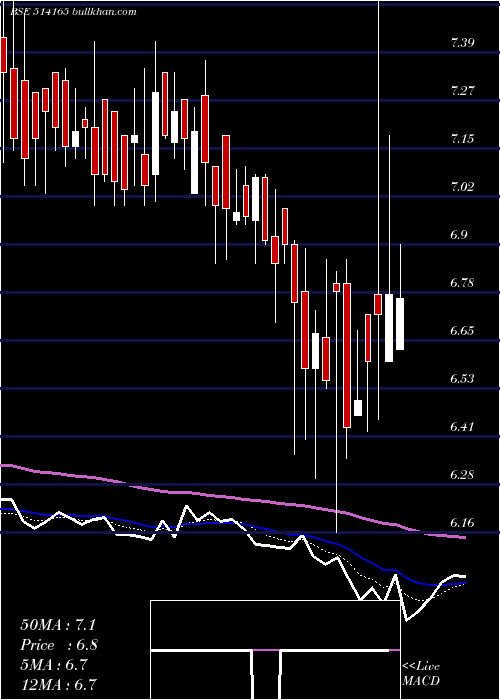Click the 7.15 price axis label
500x700 pixels.
(462, 139)
